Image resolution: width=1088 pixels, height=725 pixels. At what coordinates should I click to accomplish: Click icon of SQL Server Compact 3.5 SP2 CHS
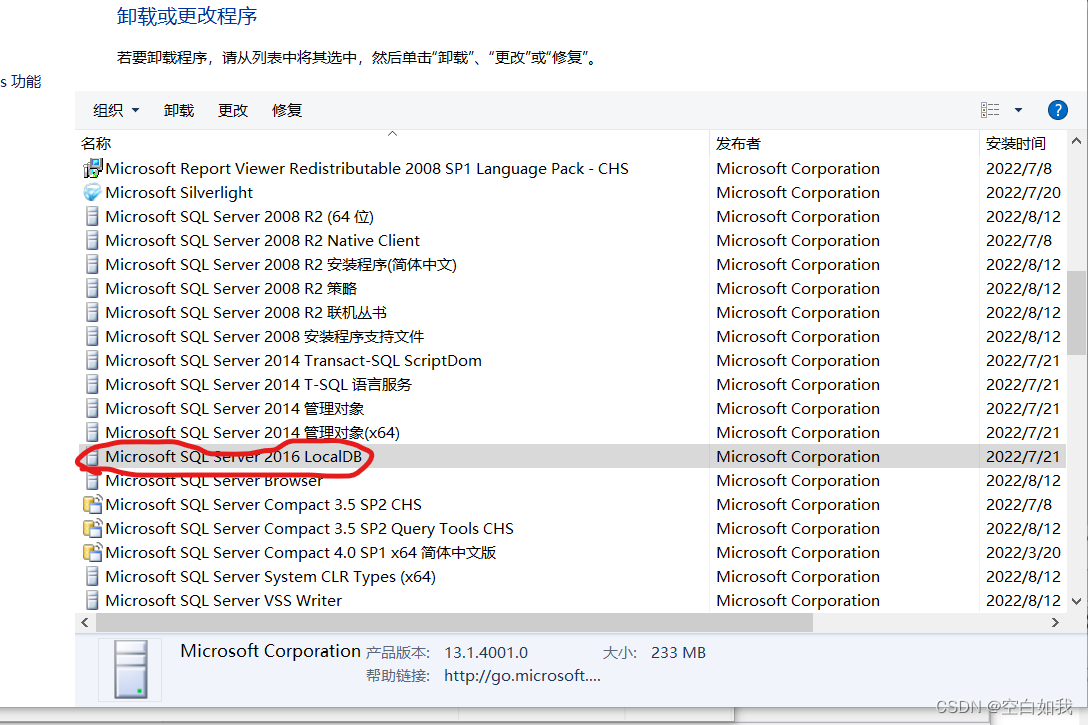(x=92, y=504)
